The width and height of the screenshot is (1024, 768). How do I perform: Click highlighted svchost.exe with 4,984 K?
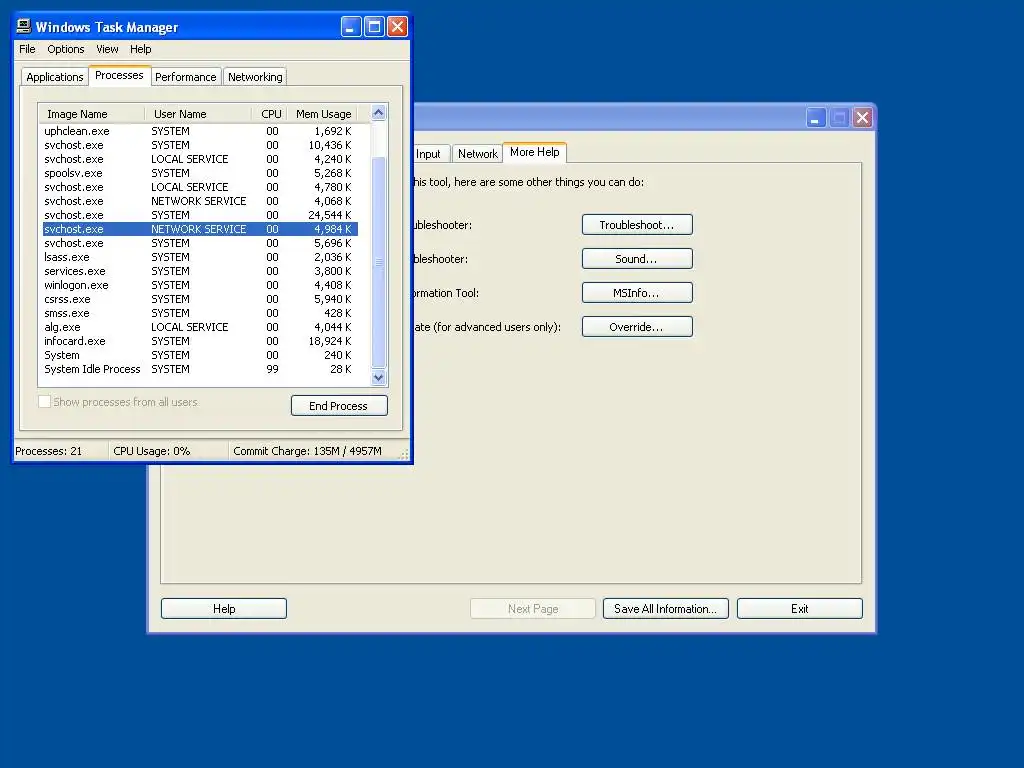click(x=200, y=229)
